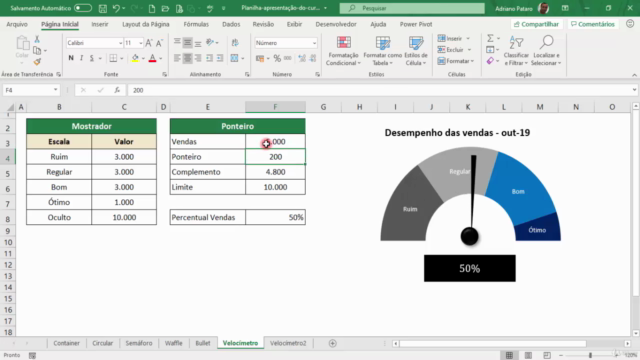Open the font size 11 dropdown

[x=140, y=43]
